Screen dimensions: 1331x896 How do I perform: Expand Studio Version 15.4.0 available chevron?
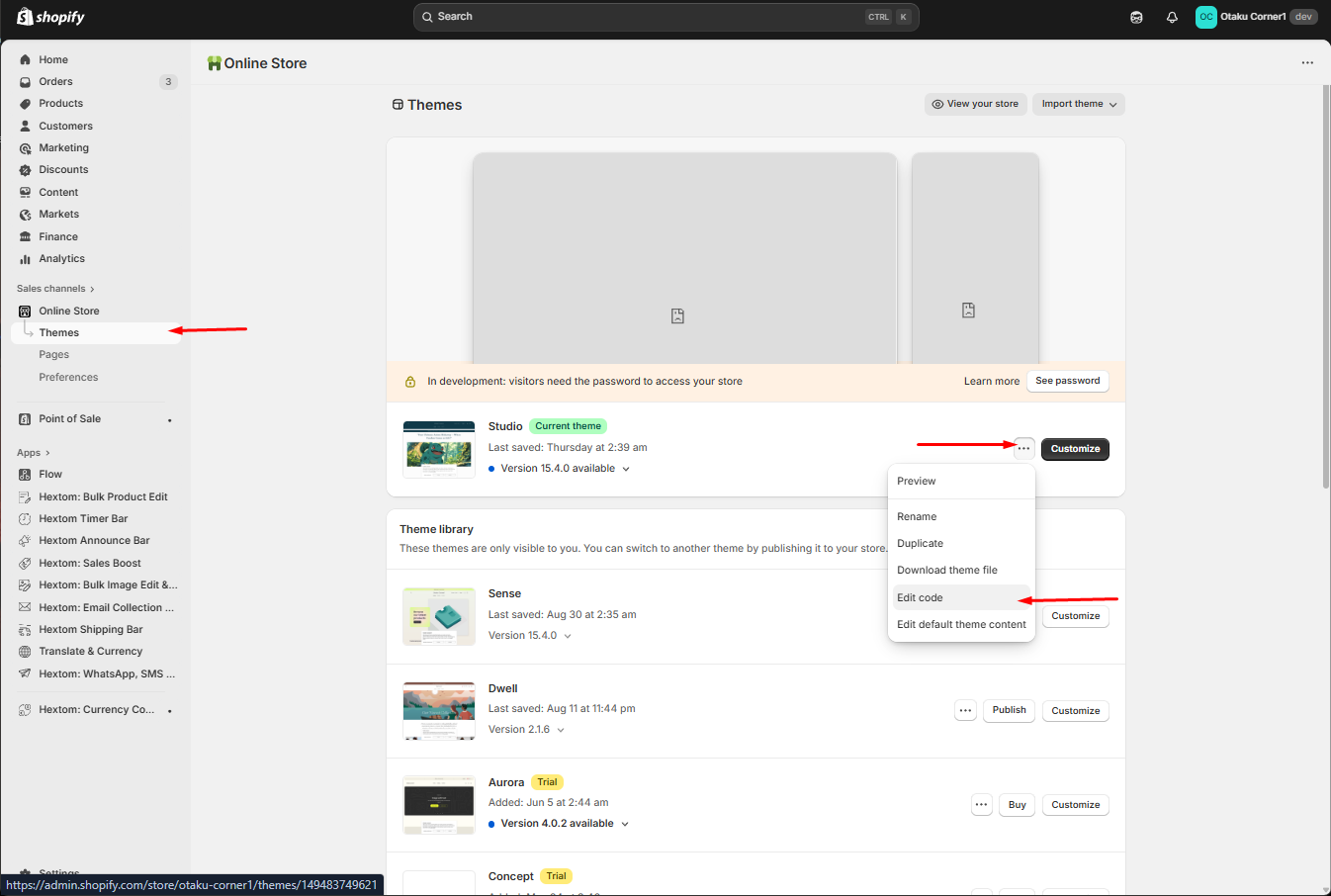tap(626, 470)
